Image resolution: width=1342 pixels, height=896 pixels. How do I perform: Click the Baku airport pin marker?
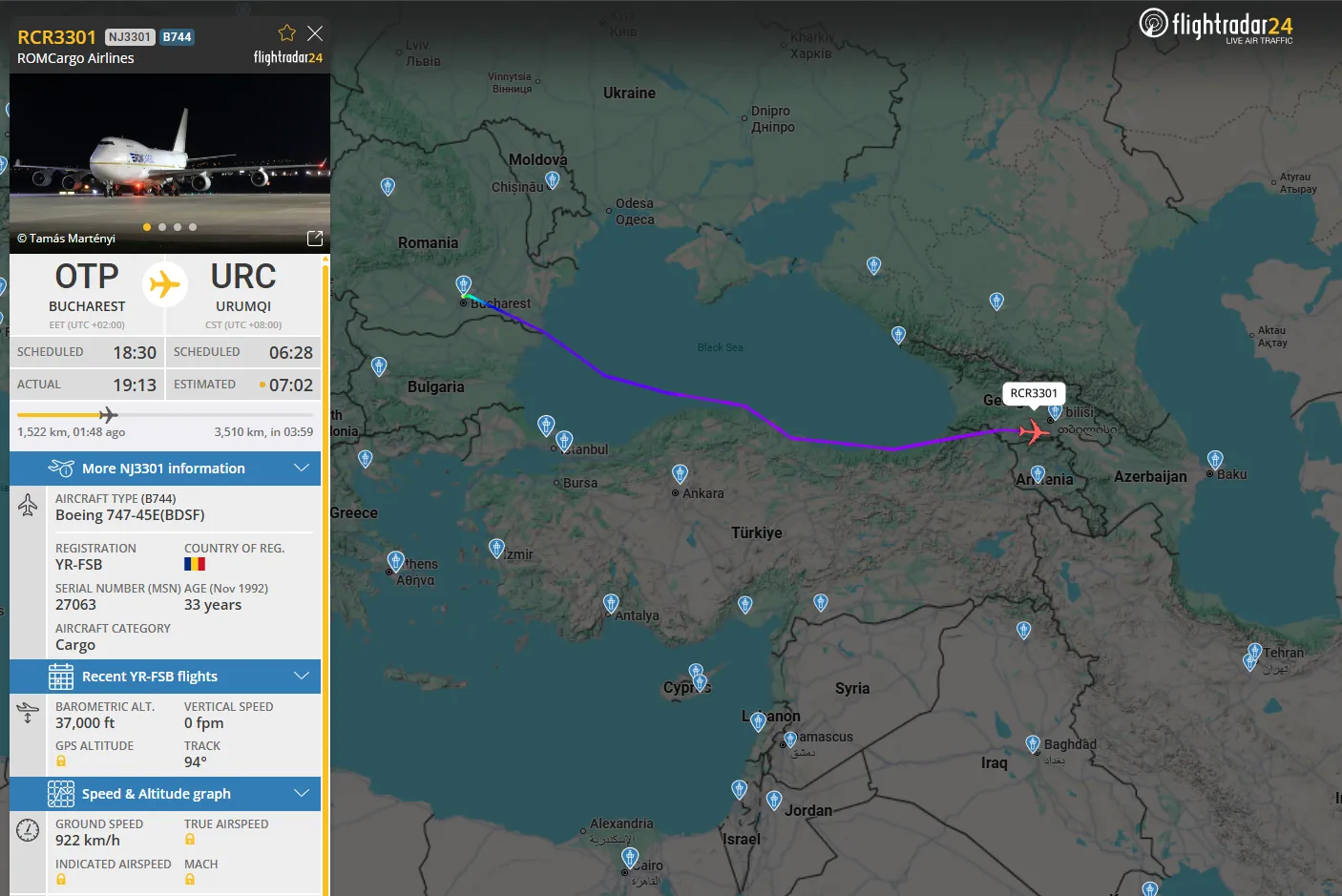1215,460
